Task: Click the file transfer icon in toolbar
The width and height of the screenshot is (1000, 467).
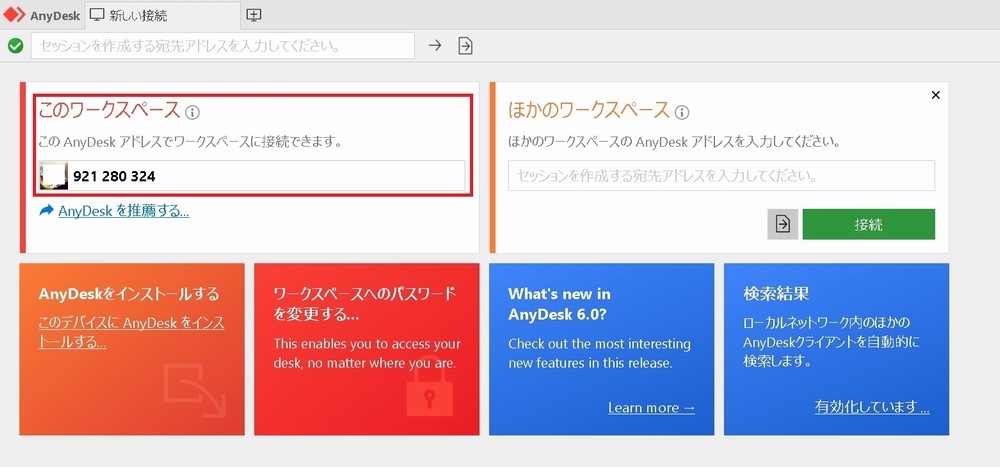Action: tap(466, 46)
